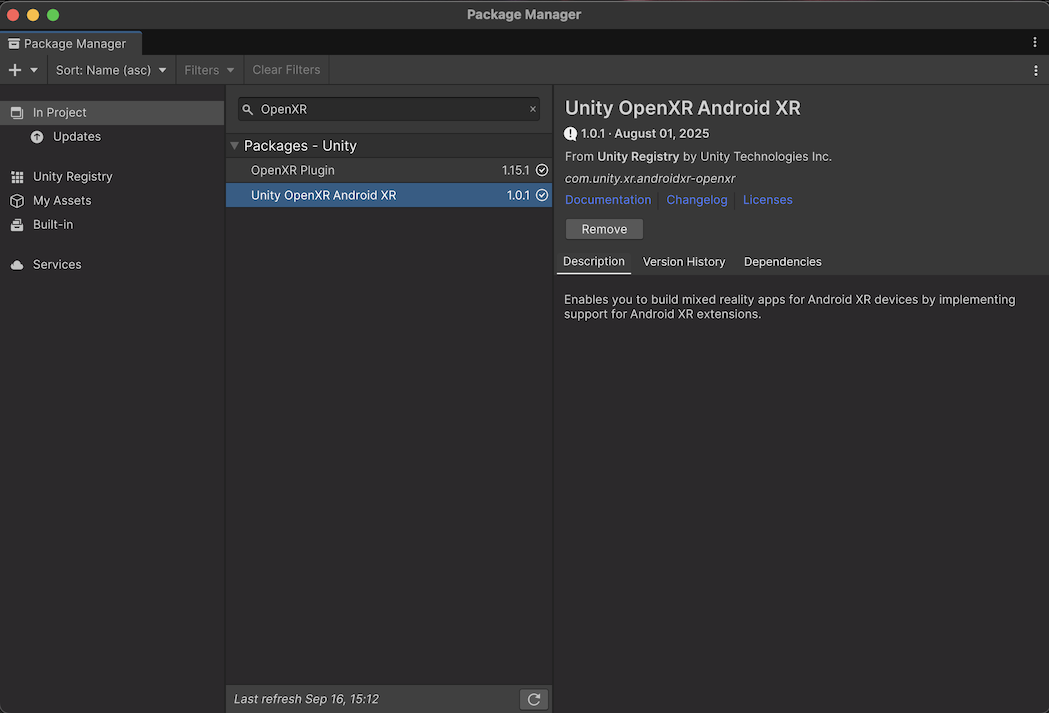This screenshot has height=713, width=1049.
Task: Select Unity Registry in sidebar
Action: pos(72,177)
